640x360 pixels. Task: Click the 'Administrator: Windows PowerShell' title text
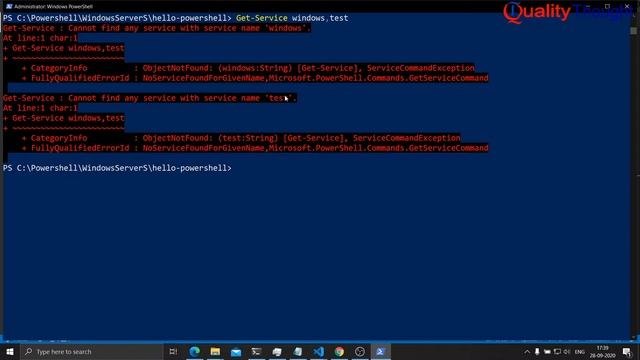53,7
